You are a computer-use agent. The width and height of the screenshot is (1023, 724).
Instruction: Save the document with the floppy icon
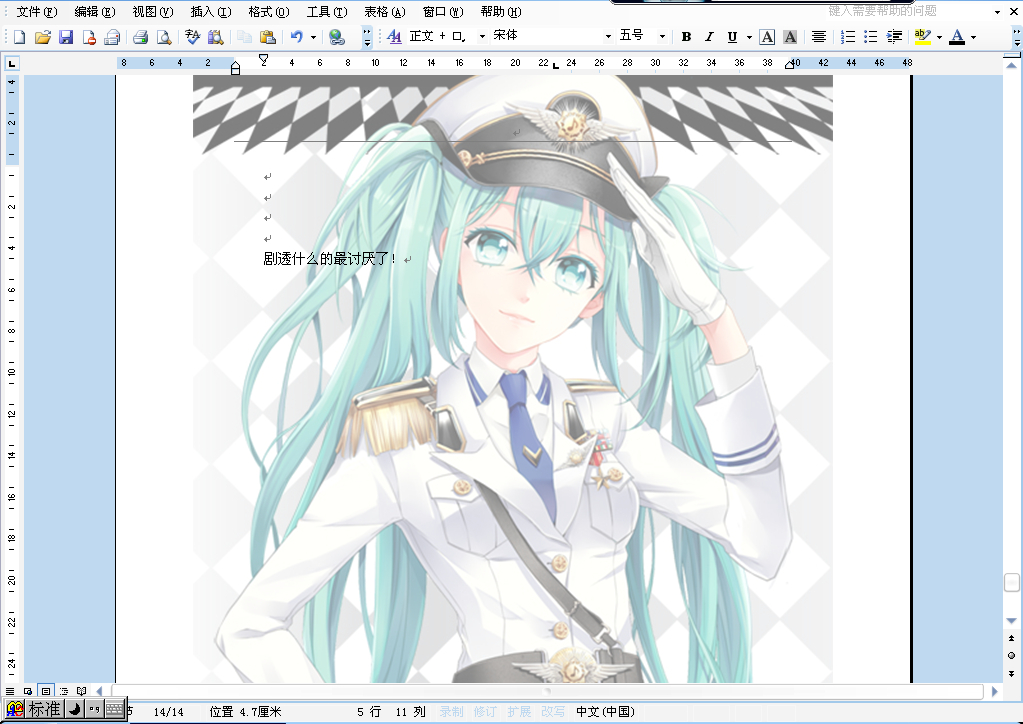[66, 37]
